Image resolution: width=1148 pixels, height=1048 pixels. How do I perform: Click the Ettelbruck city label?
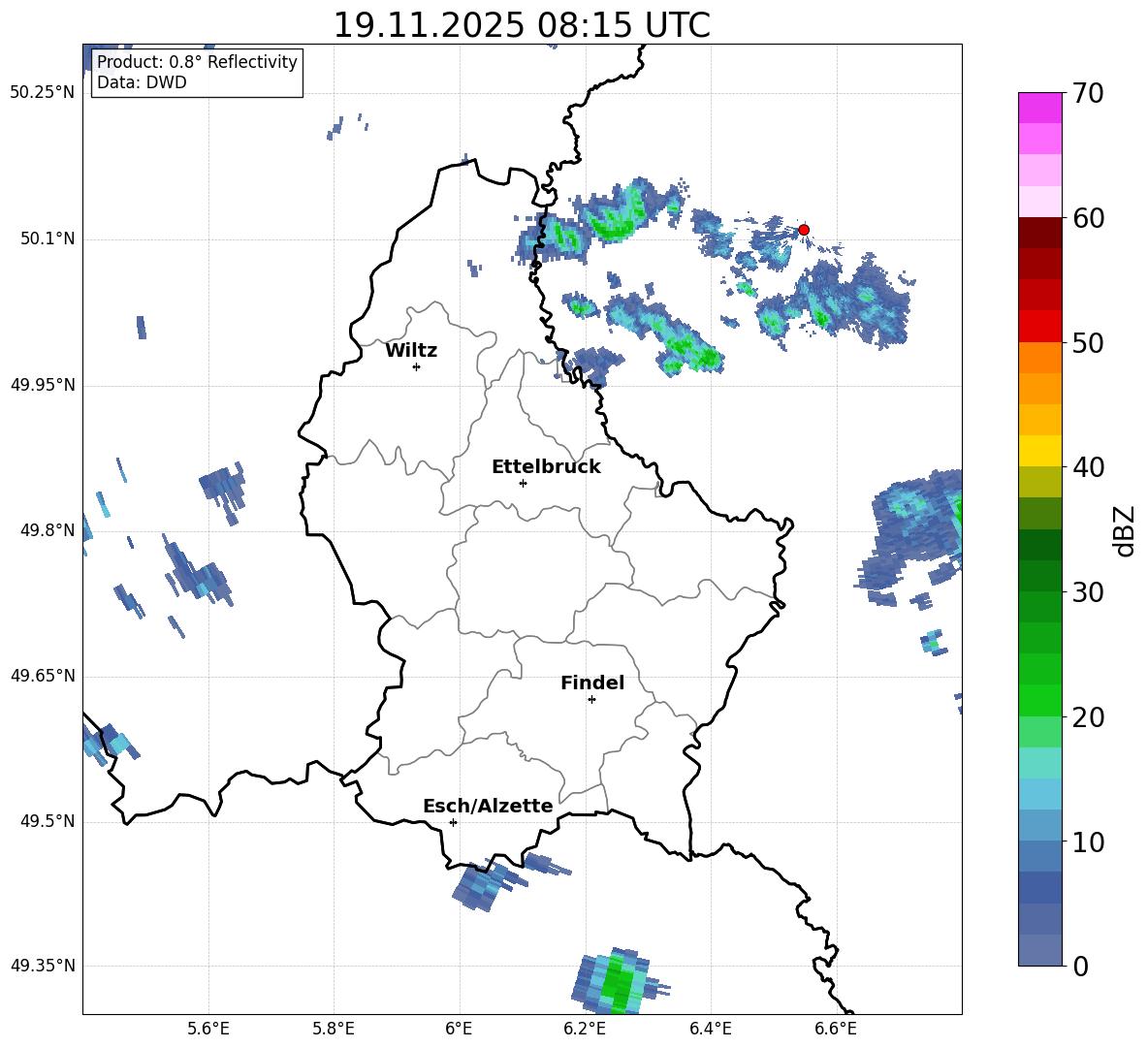coord(546,467)
